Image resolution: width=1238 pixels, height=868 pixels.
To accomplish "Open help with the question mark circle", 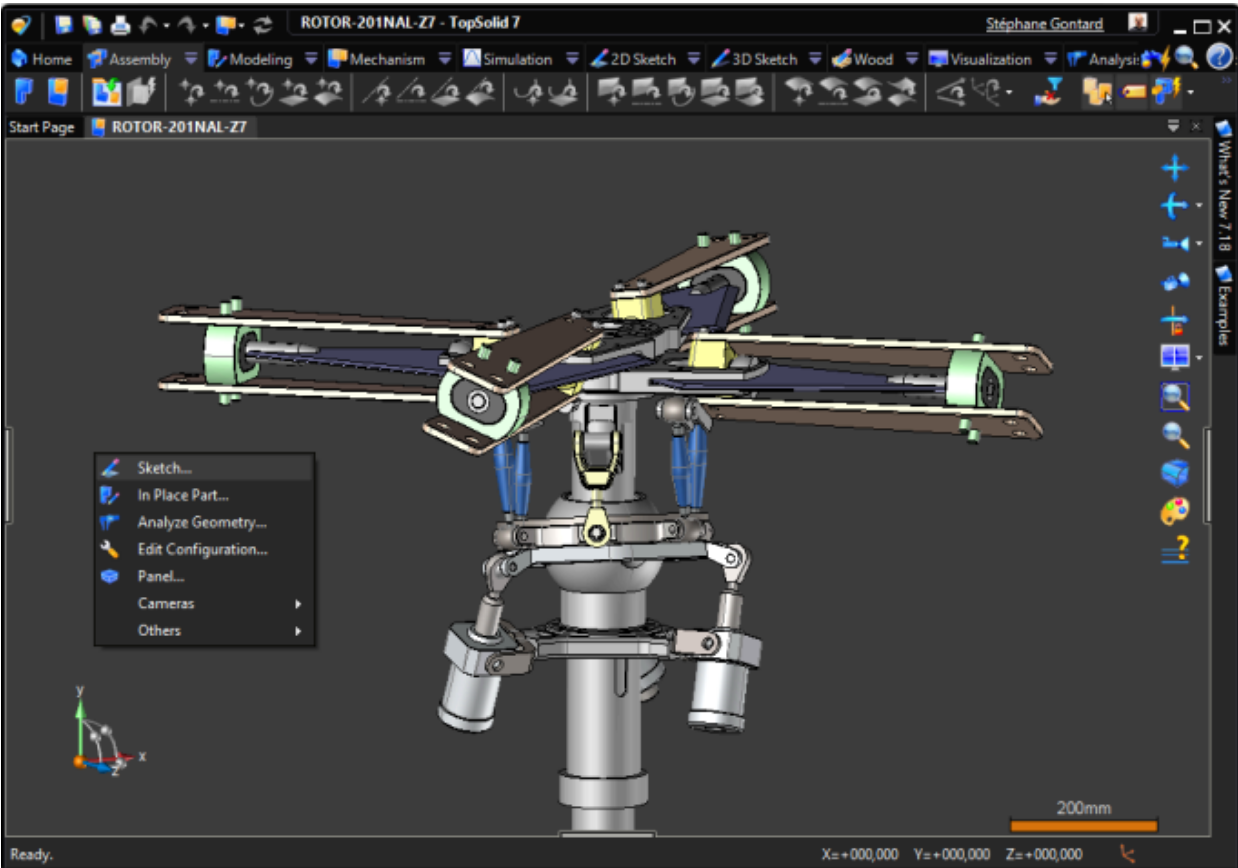I will click(x=1219, y=58).
